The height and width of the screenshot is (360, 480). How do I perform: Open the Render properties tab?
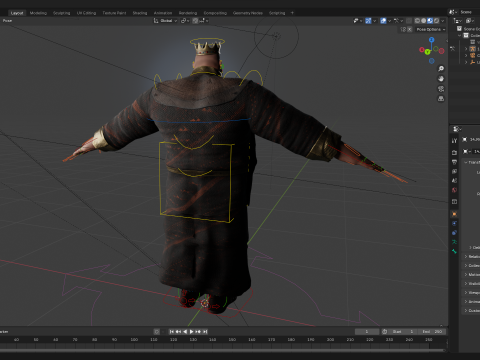[454, 152]
